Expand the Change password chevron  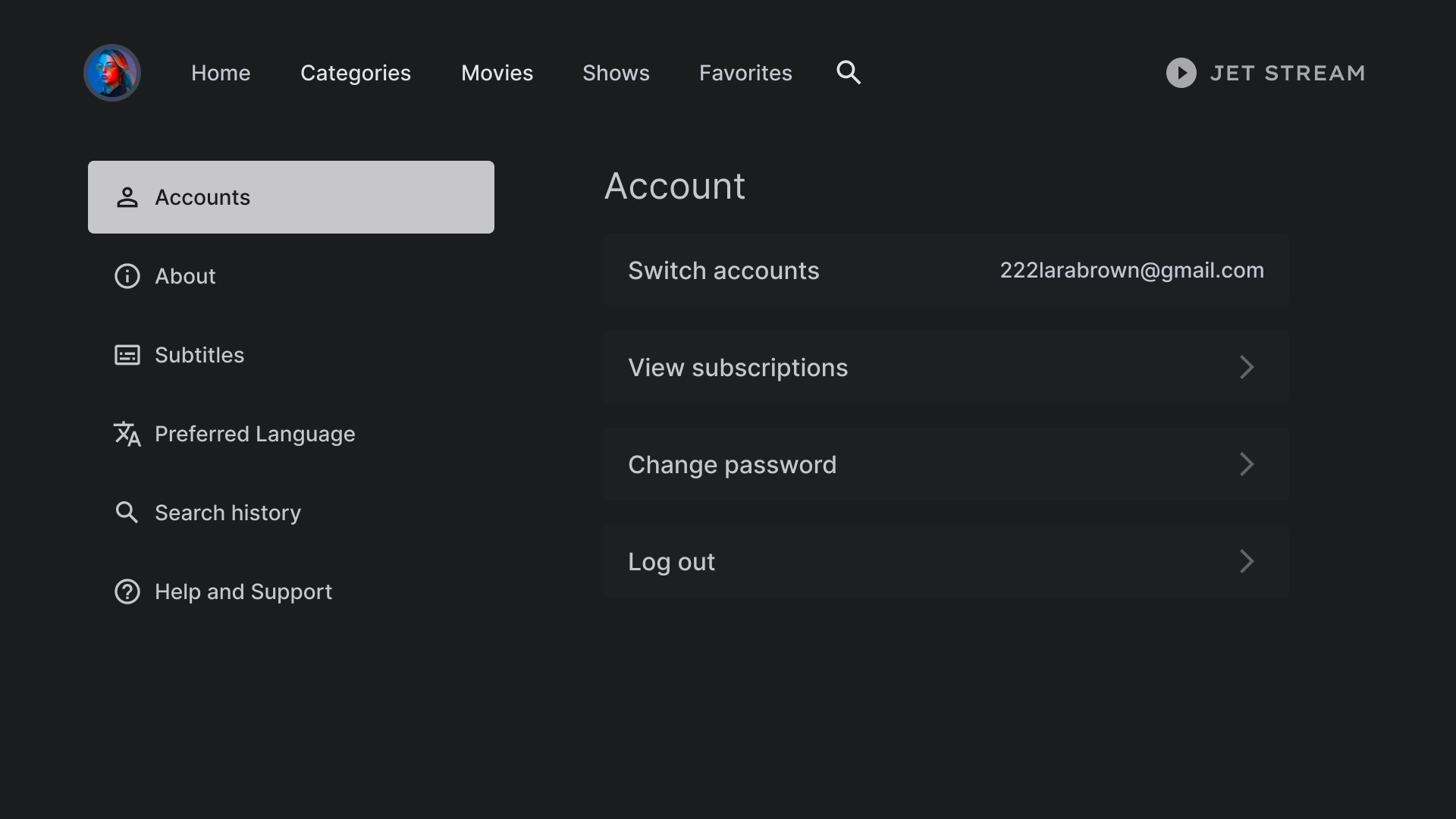tap(1246, 464)
